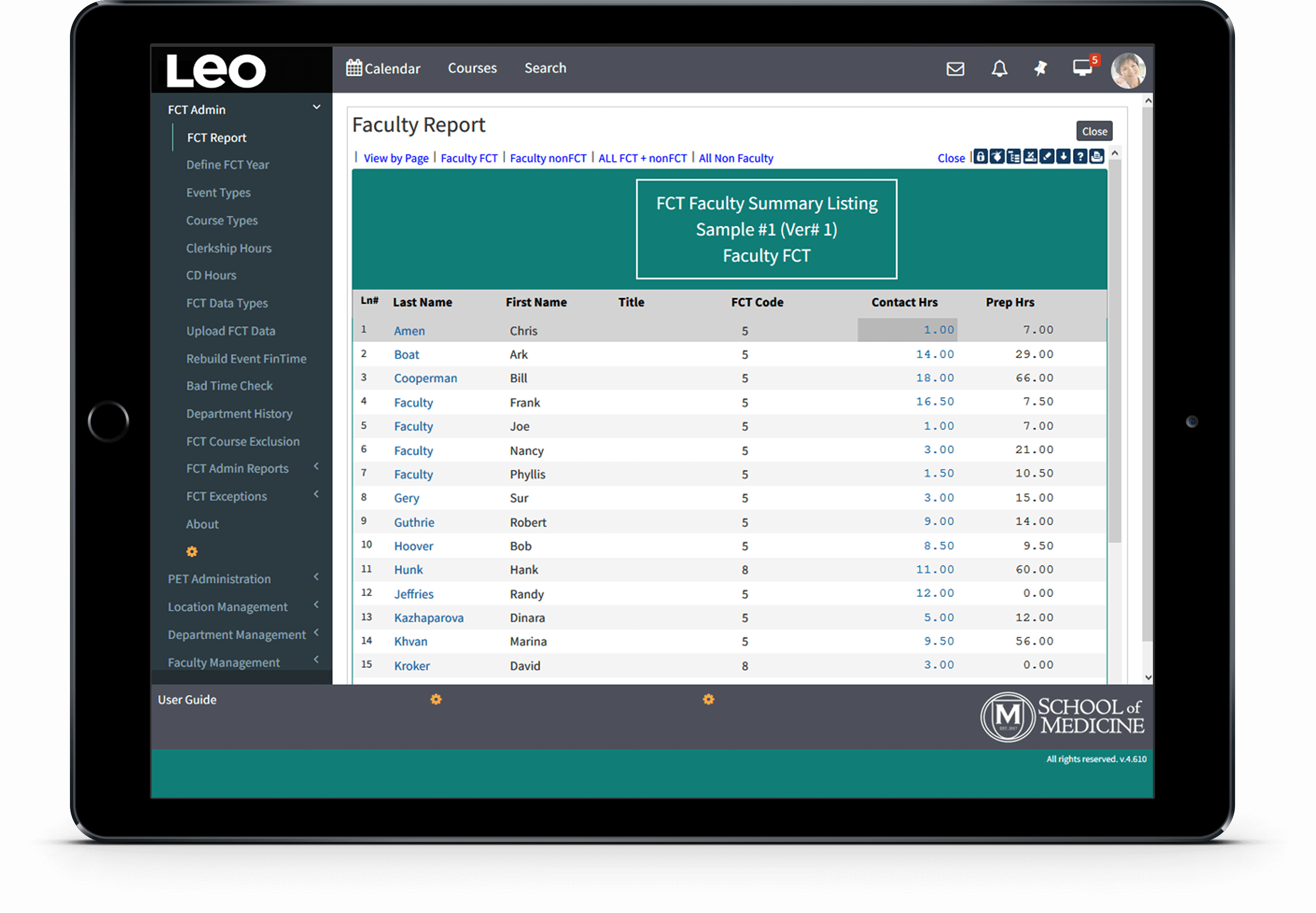Click the download arrow icon in toolbar
Image resolution: width=1316 pixels, height=913 pixels.
click(1063, 157)
